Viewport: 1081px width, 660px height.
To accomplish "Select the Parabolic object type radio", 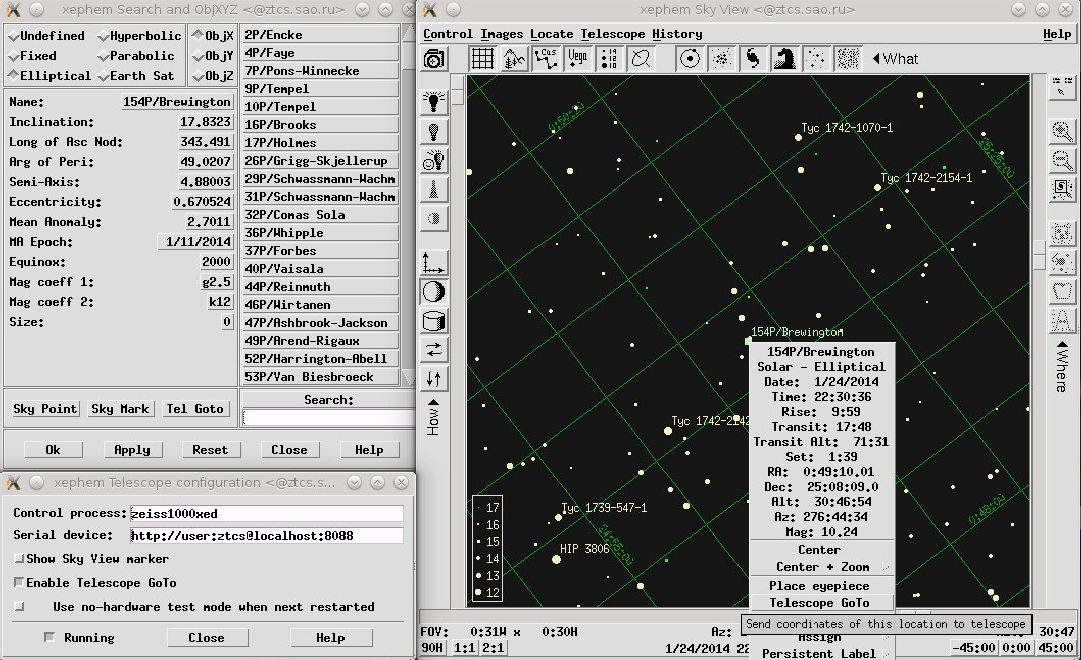I will pyautogui.click(x=136, y=56).
